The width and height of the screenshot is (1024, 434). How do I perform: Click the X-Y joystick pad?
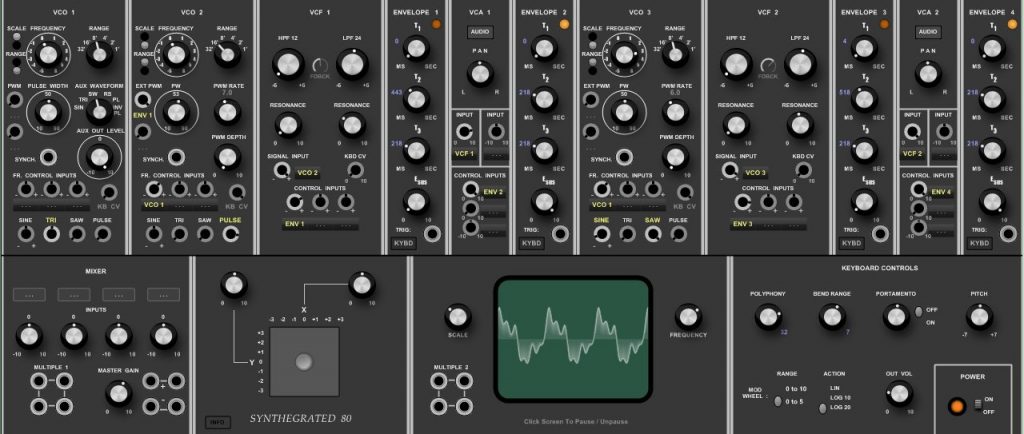pyautogui.click(x=304, y=362)
